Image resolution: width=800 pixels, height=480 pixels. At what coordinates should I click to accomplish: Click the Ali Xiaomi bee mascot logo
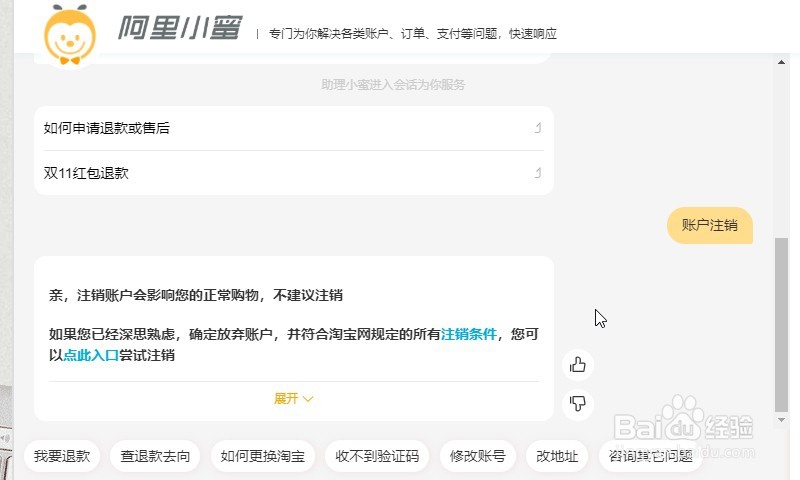pyautogui.click(x=70, y=35)
